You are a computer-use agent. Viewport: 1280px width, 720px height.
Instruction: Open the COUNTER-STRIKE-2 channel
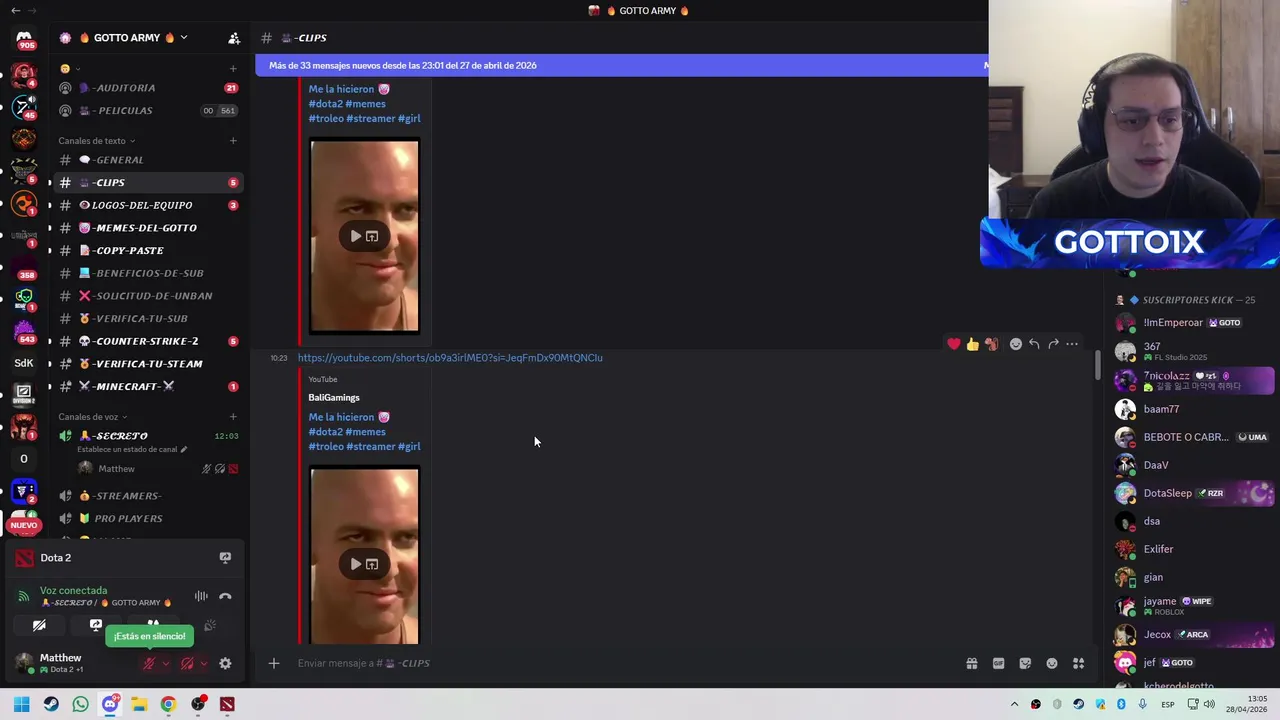[x=146, y=341]
